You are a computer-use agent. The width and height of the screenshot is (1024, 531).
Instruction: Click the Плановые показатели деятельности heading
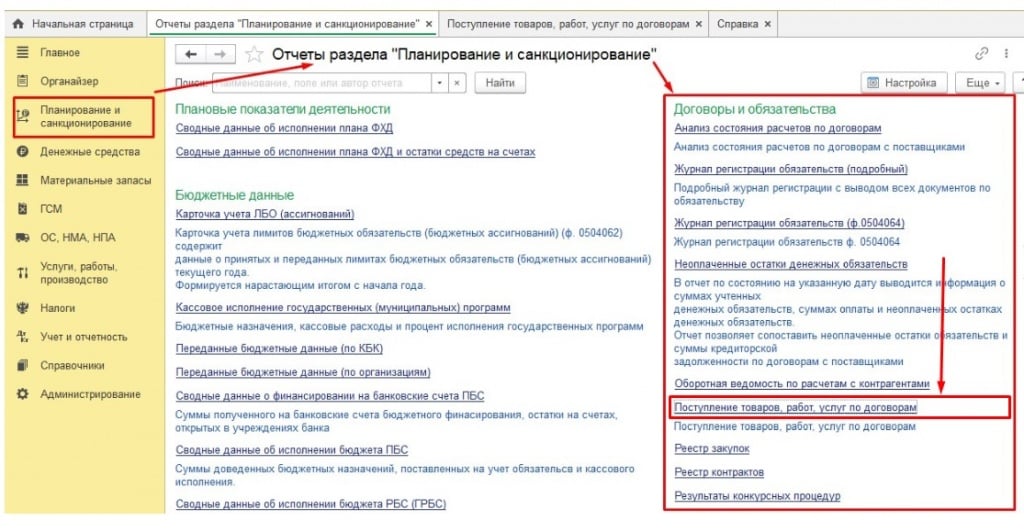283,109
